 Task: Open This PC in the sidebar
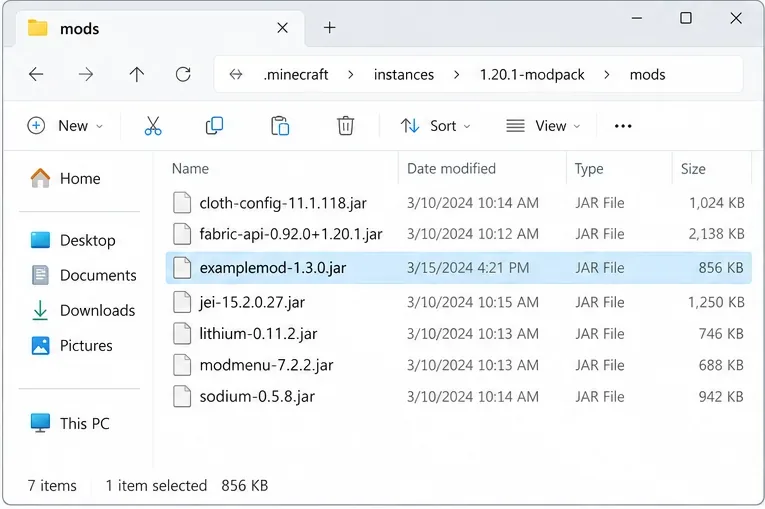click(x=70, y=424)
